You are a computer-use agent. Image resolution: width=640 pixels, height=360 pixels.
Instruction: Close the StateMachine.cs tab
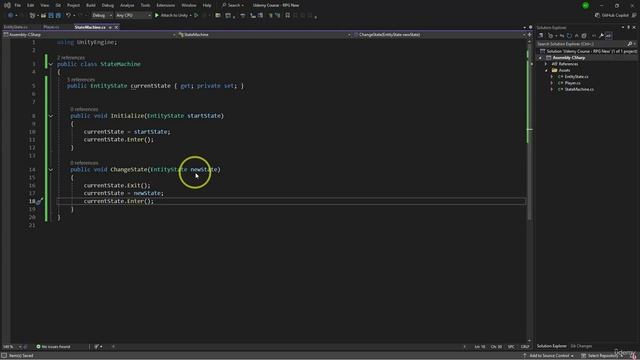click(116, 27)
